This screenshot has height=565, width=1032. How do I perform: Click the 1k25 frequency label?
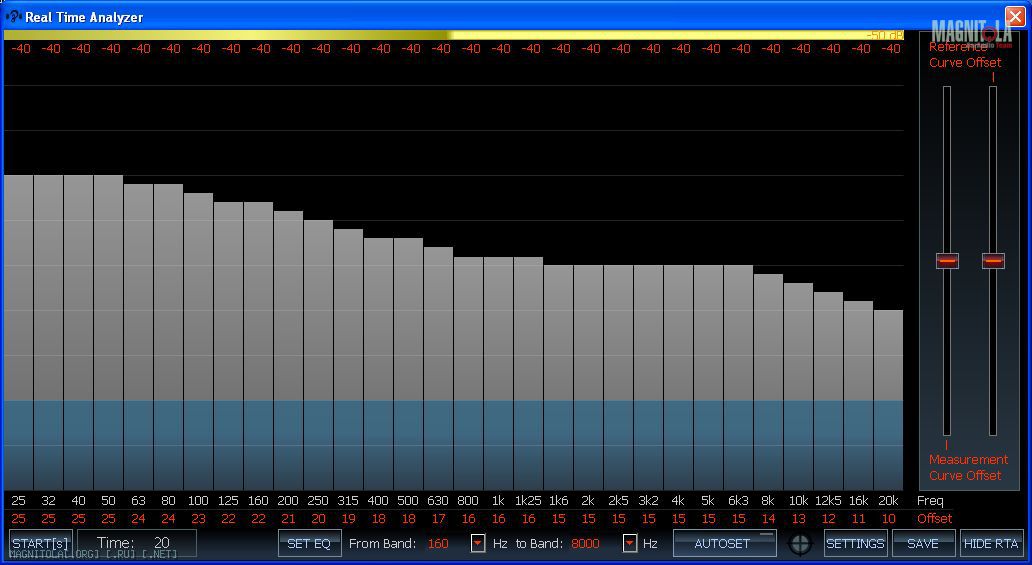[x=528, y=500]
